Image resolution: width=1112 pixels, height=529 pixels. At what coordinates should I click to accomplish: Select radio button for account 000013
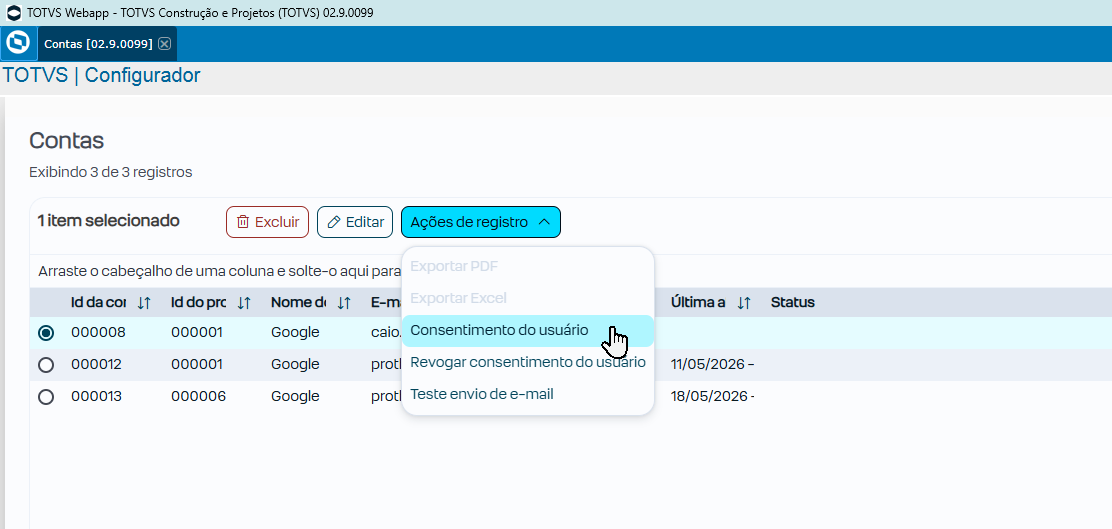pos(46,396)
